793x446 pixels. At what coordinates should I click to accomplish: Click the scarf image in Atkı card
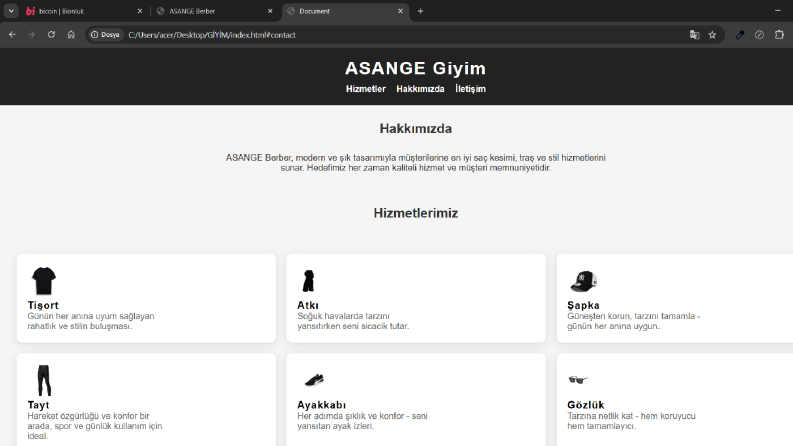(x=309, y=281)
